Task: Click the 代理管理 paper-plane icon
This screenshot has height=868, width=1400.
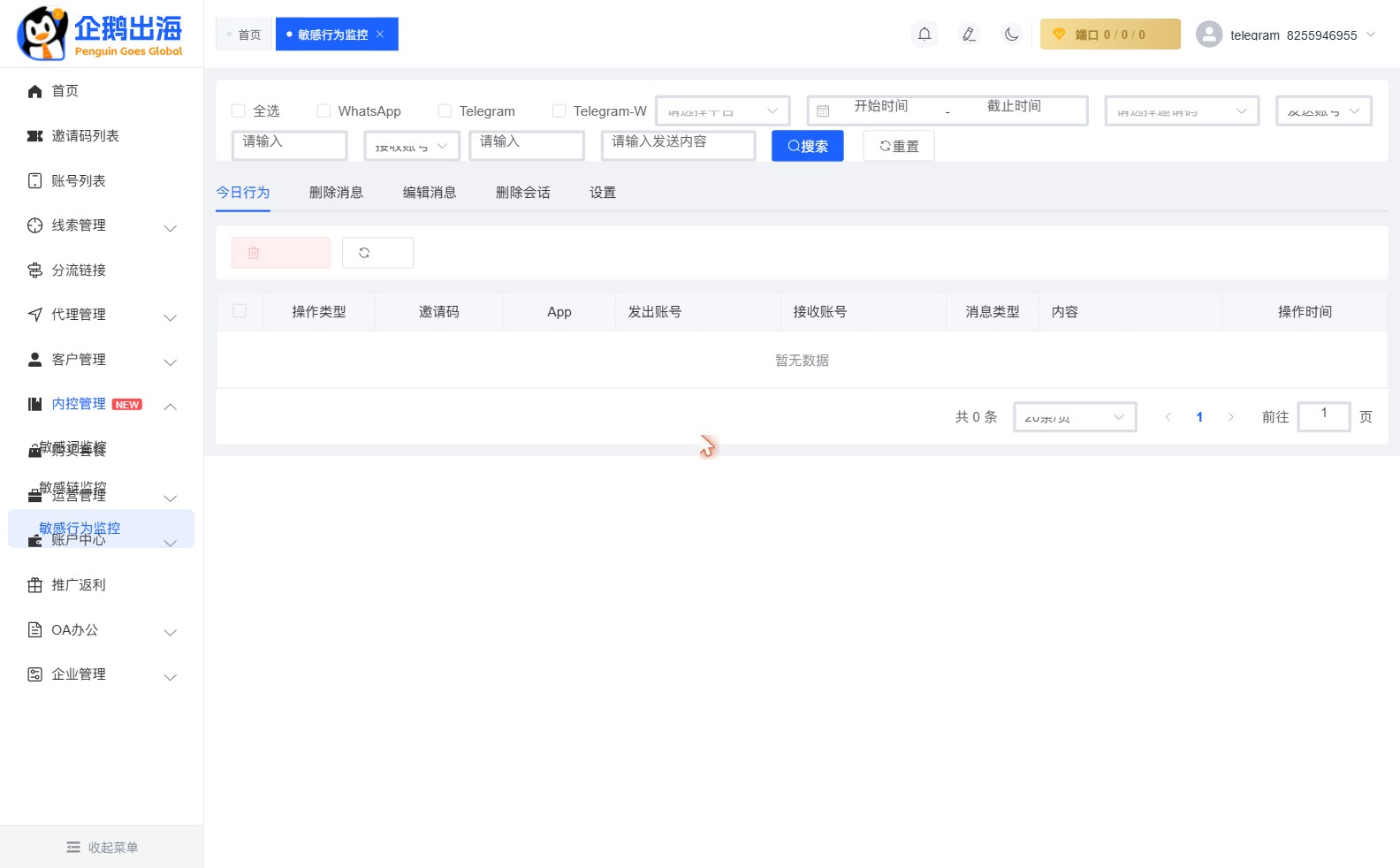Action: tap(35, 315)
